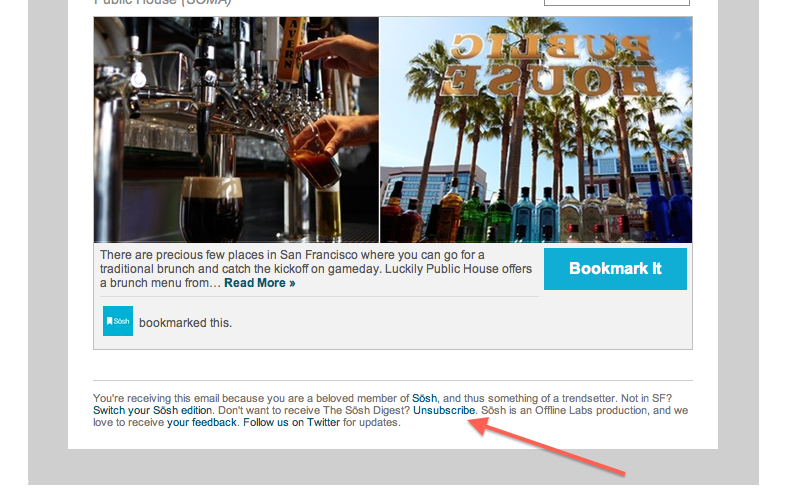This screenshot has height=502, width=788.
Task: Click the red arrow annotation head
Action: pyautogui.click(x=479, y=426)
